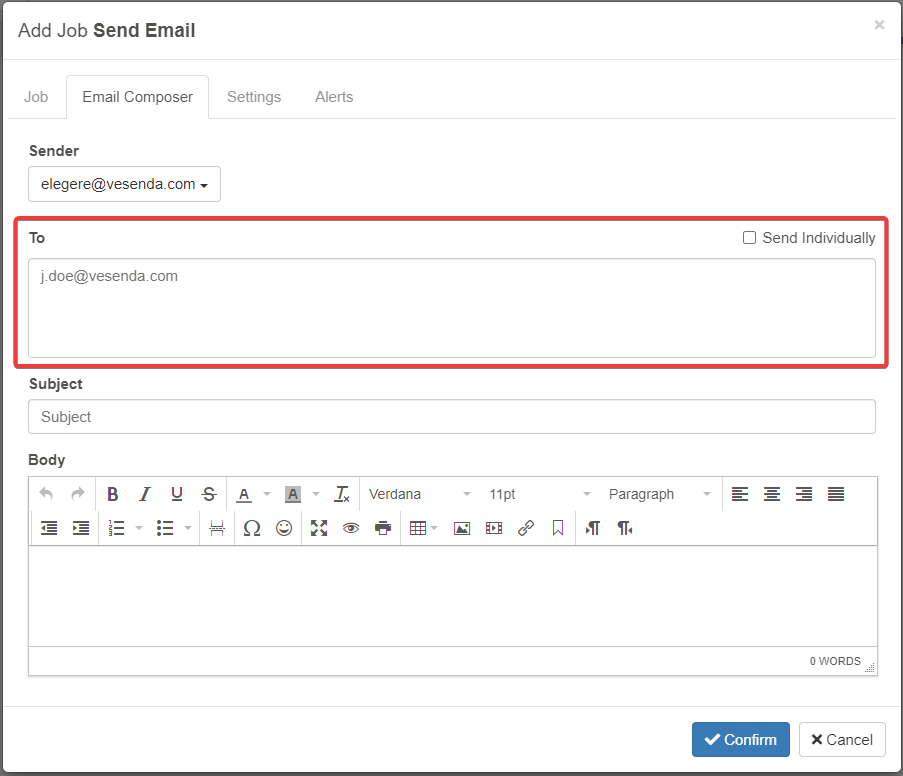Expand the Verdana font family dropdown
The height and width of the screenshot is (776, 903).
418,494
